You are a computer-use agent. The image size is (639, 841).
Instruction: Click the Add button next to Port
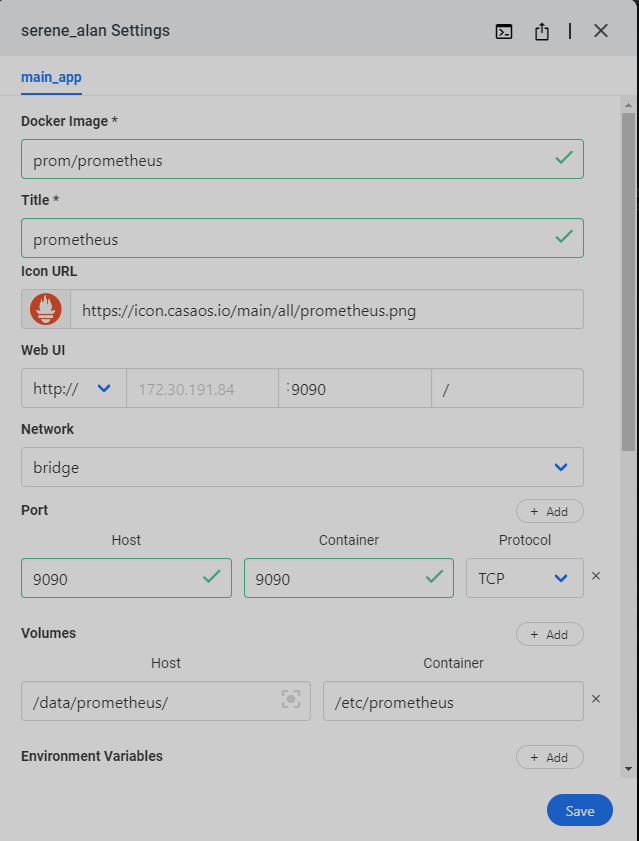[549, 511]
